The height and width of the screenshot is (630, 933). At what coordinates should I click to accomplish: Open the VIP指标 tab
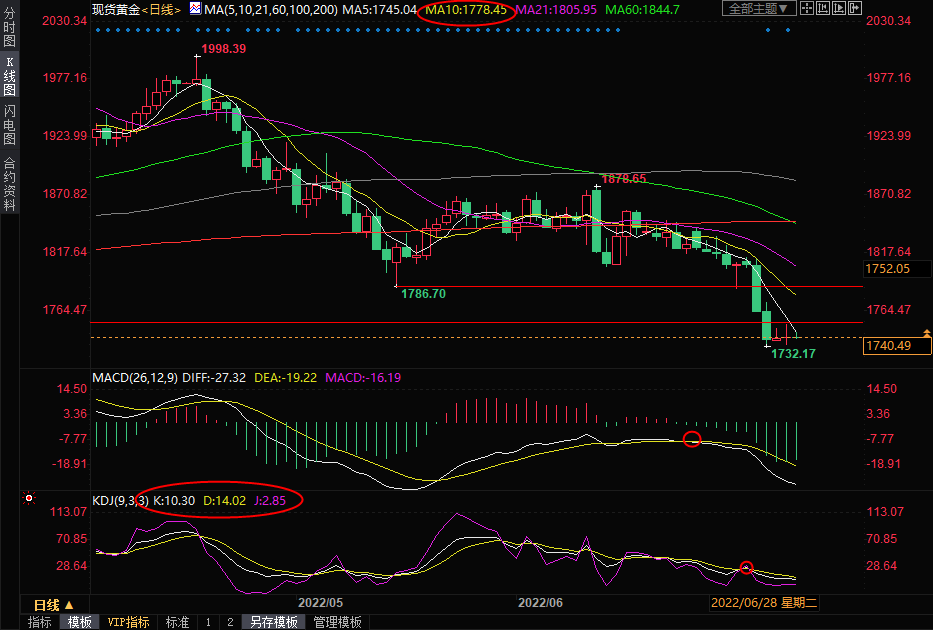coord(128,622)
